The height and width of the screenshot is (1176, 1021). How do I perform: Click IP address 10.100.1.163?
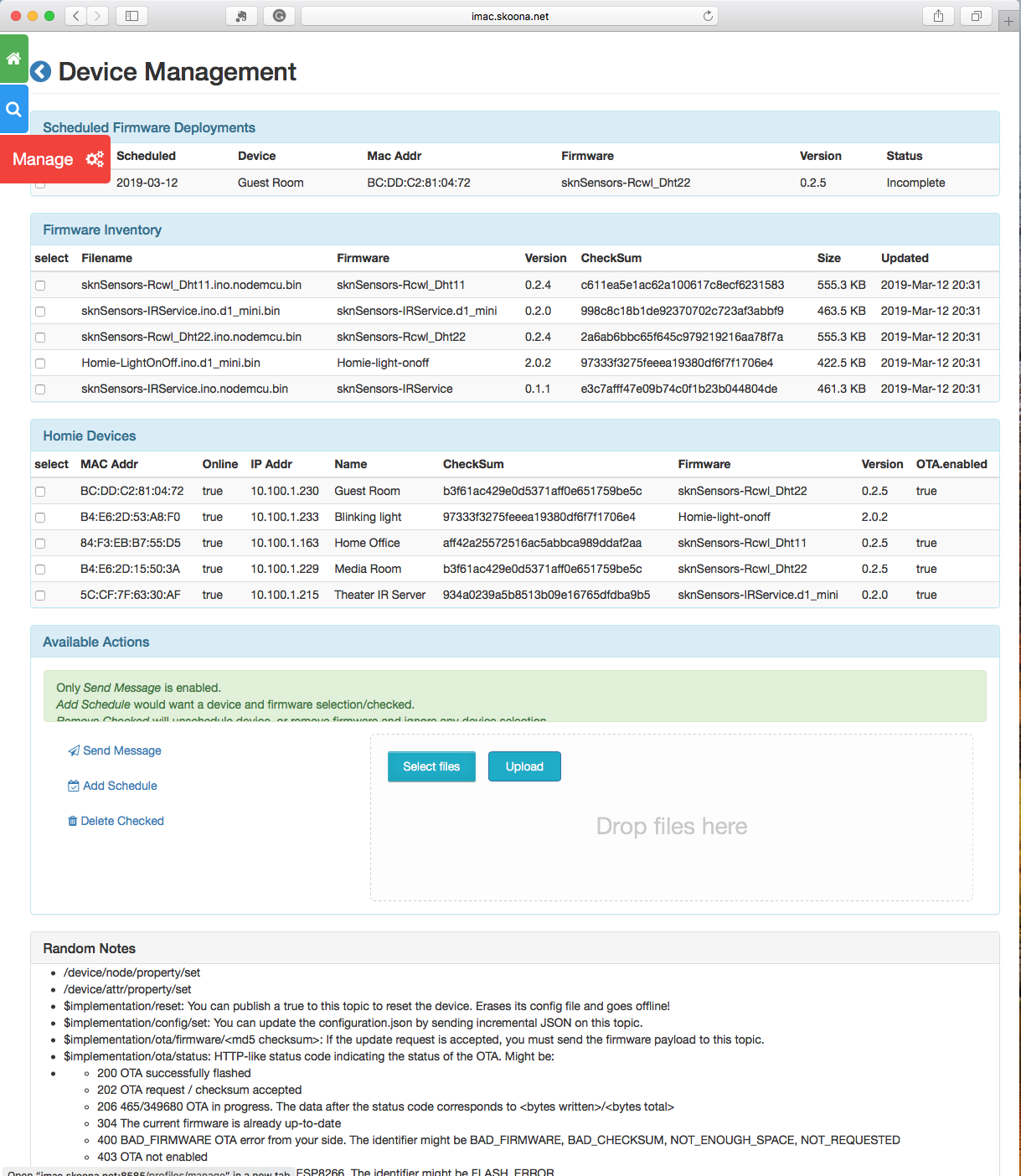coord(285,543)
